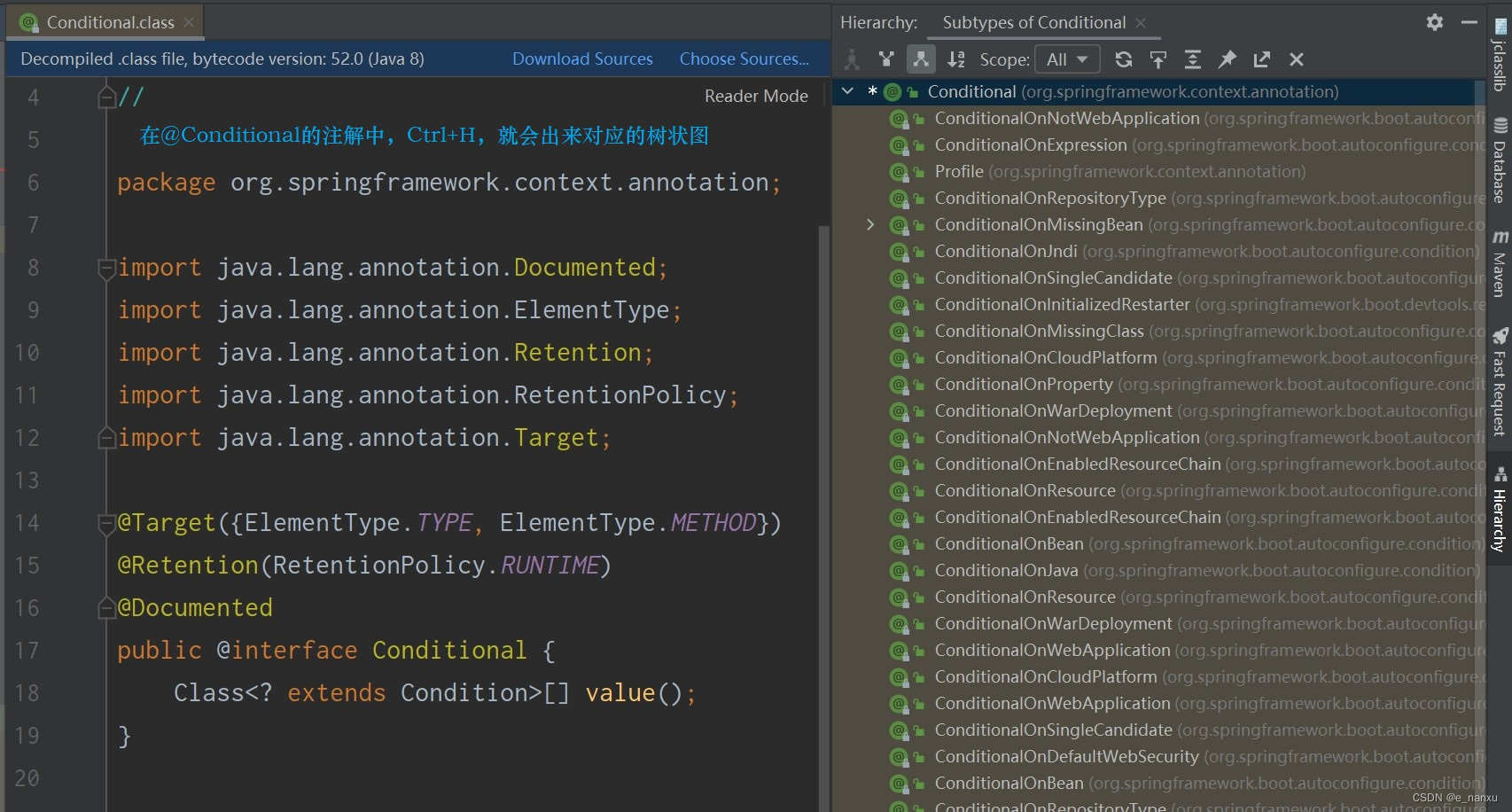
Task: Click the RUNTIME constant in code
Action: pyautogui.click(x=549, y=565)
